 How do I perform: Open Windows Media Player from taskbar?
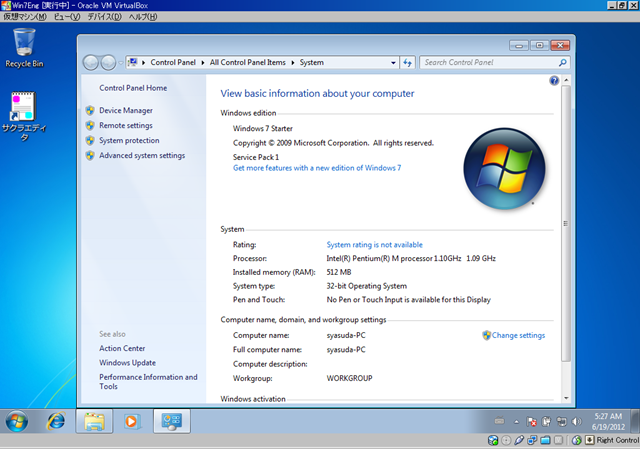(x=131, y=421)
